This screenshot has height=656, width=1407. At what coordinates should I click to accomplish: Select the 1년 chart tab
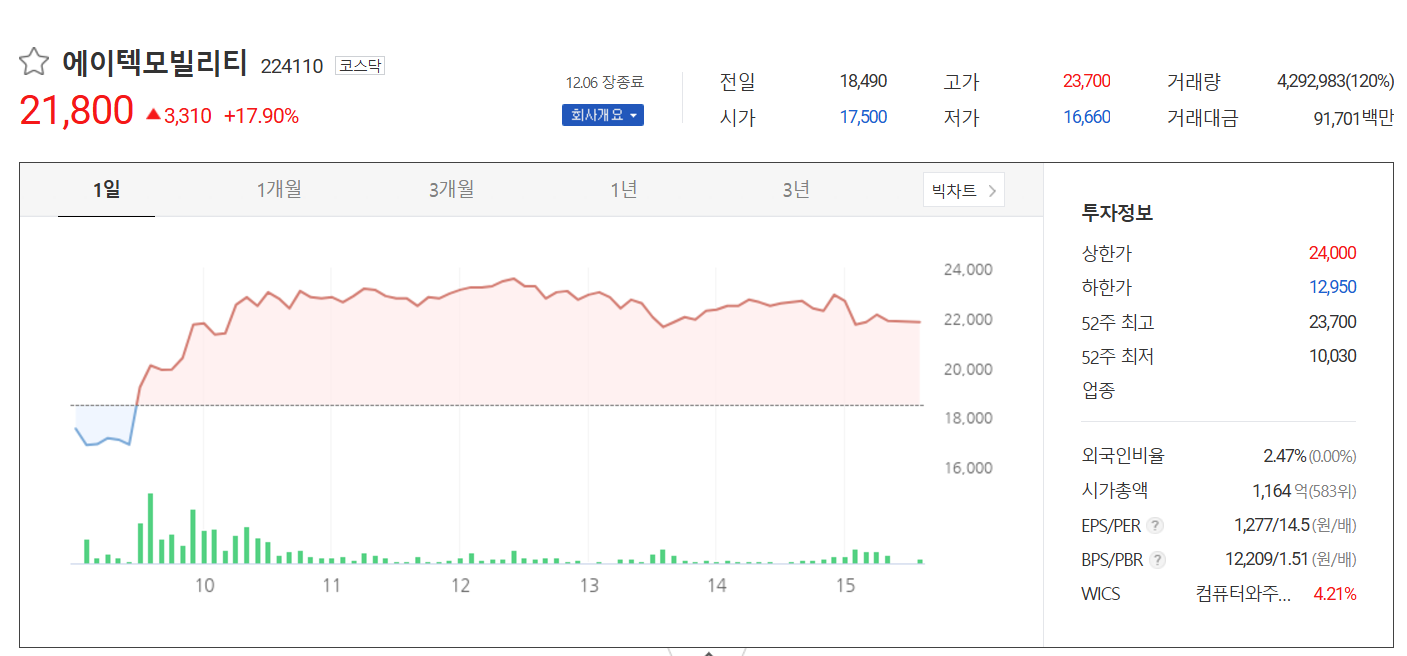click(624, 189)
